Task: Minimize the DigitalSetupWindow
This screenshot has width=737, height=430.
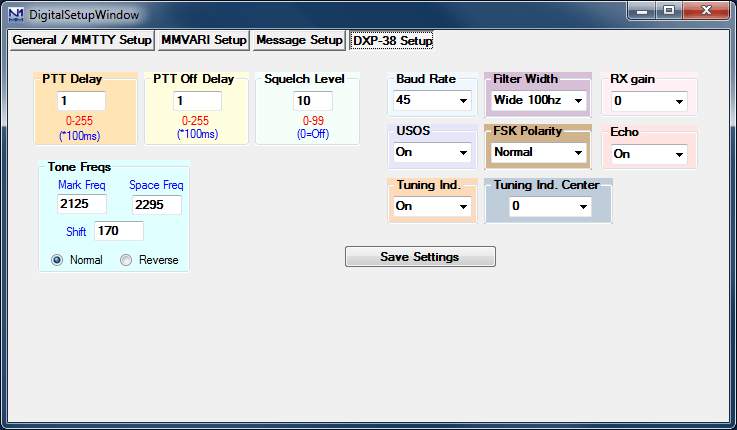Action: coord(642,10)
